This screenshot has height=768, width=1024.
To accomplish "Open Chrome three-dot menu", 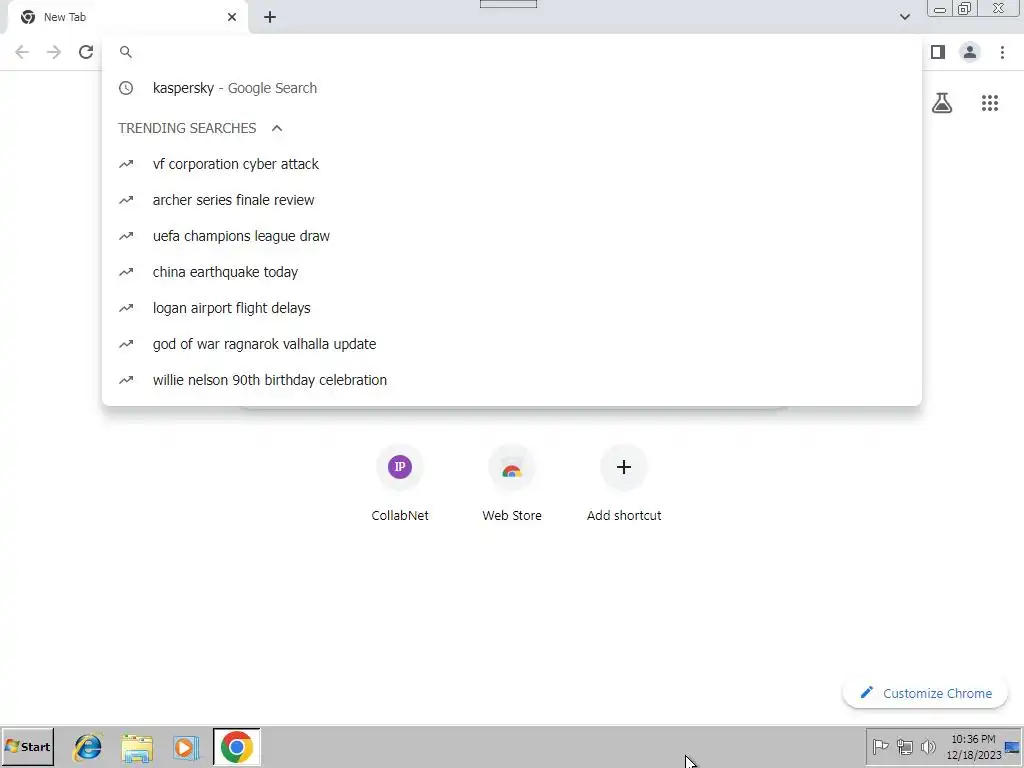I will coord(1002,52).
